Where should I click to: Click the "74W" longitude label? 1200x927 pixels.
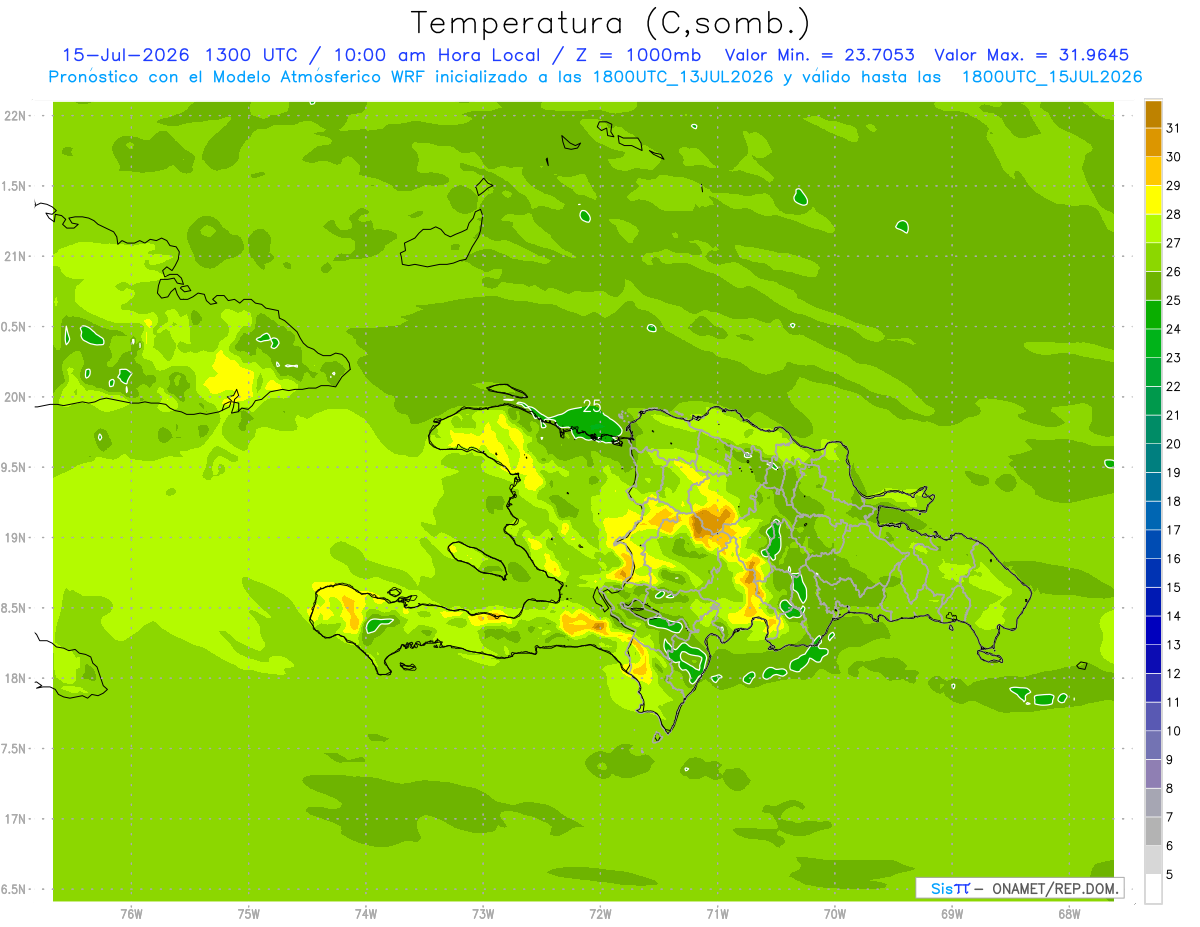[366, 914]
